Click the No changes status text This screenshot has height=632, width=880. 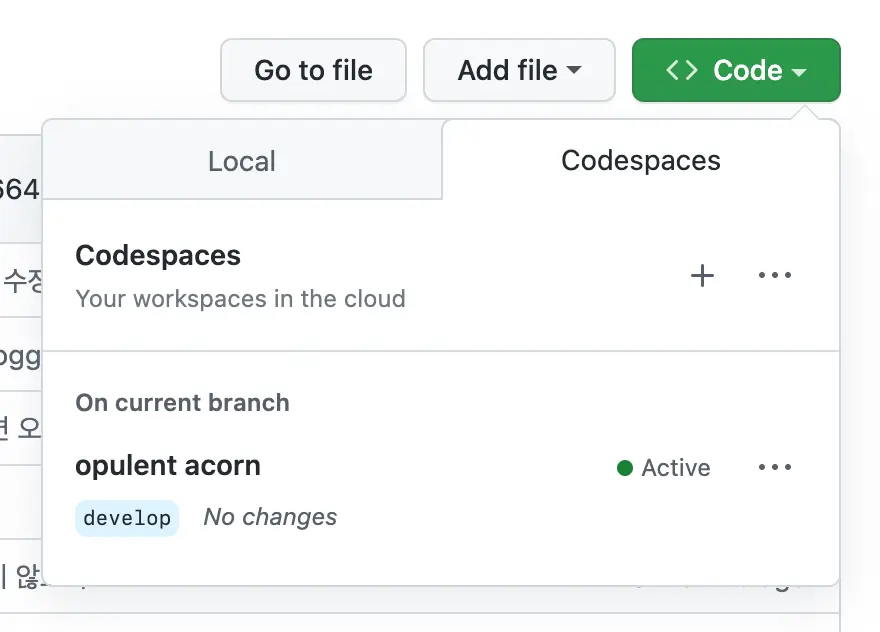[270, 517]
